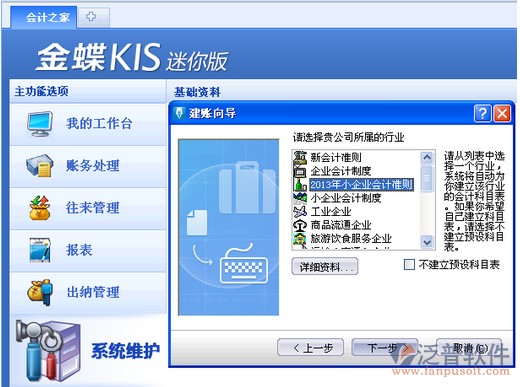The height and width of the screenshot is (387, 520).
Task: Open 我的工作台 monitor icon
Action: point(40,124)
